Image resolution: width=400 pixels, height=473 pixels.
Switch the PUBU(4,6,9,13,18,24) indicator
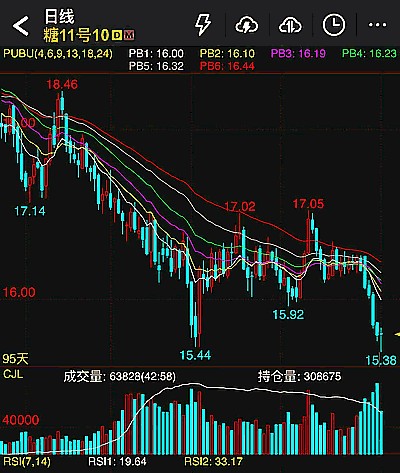[x=58, y=54]
